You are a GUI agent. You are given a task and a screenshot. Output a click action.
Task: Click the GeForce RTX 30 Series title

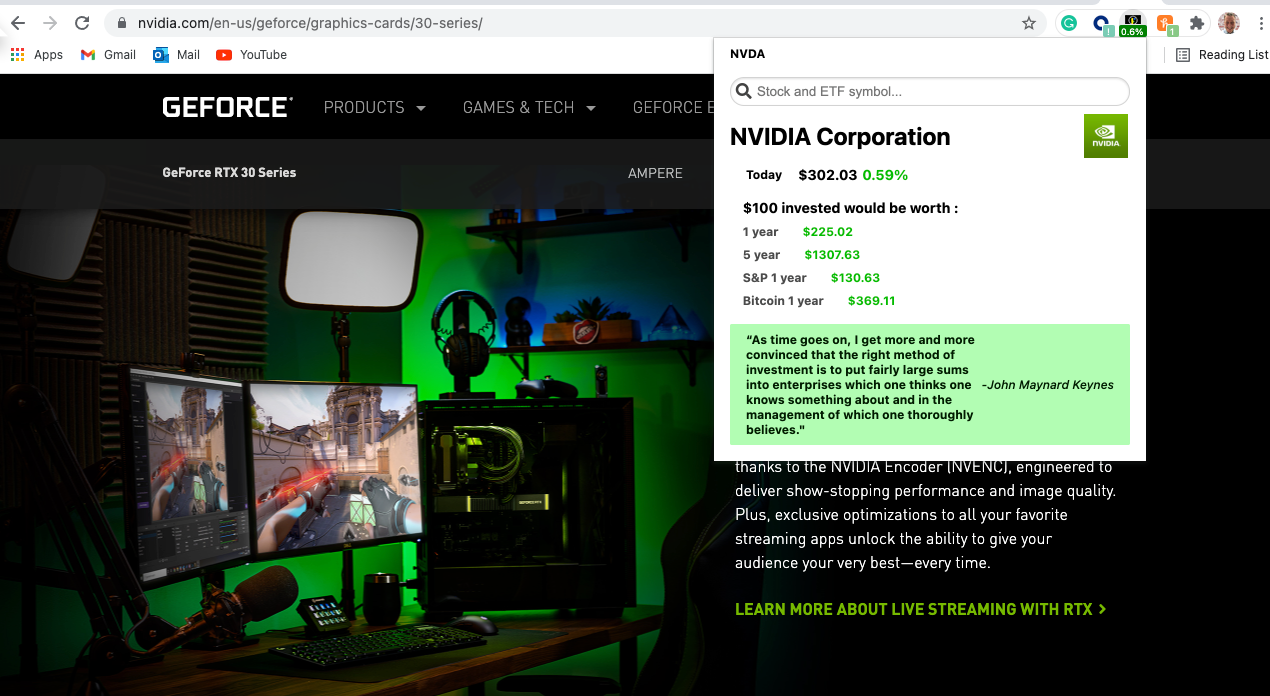229,172
